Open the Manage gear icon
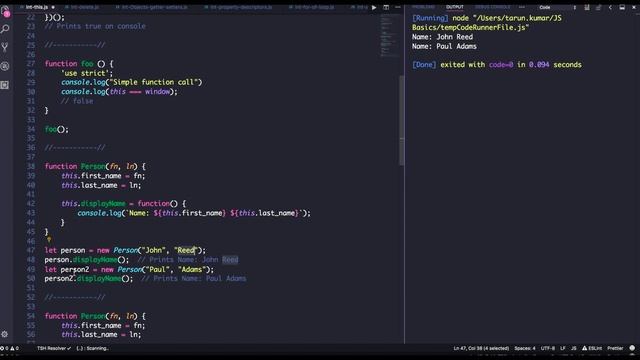The width and height of the screenshot is (640, 360). point(4,334)
